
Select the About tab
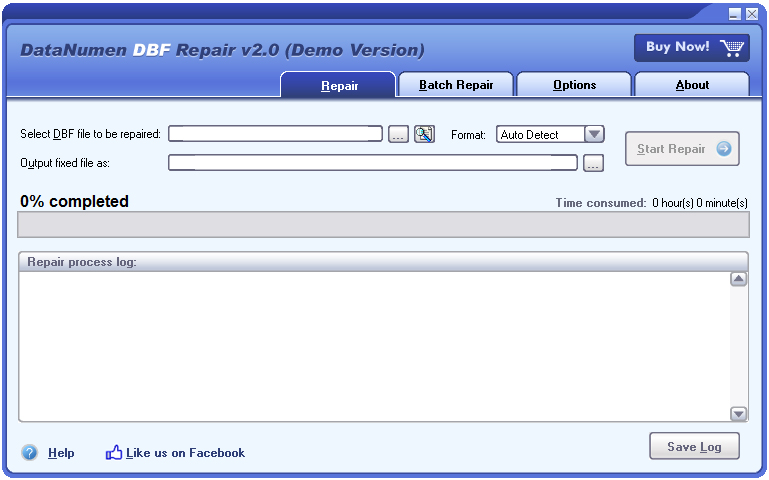pos(692,85)
